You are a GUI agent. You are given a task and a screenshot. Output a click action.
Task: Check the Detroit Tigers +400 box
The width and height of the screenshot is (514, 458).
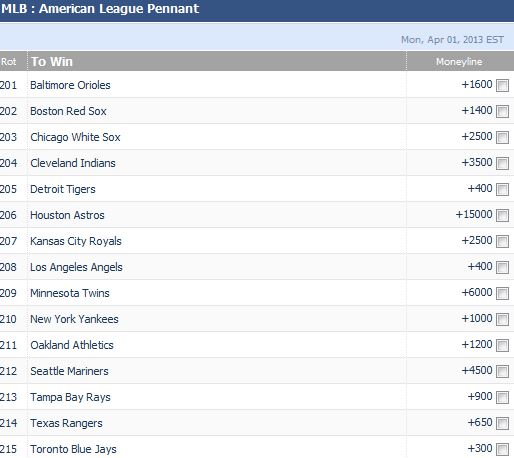pyautogui.click(x=502, y=189)
